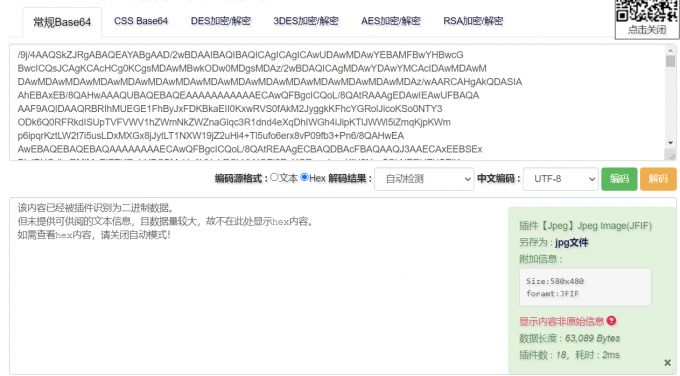
Task: Click the 插件【Jpeg】Jpeg Image(JFIF) text
Action: point(585,226)
